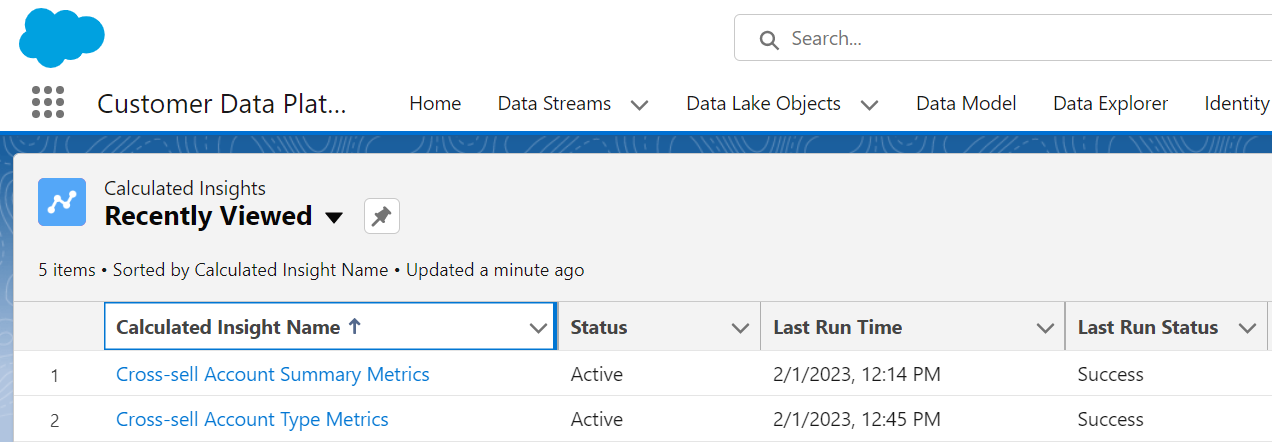This screenshot has width=1272, height=442.
Task: Switch to the Data Model tab
Action: tap(966, 103)
